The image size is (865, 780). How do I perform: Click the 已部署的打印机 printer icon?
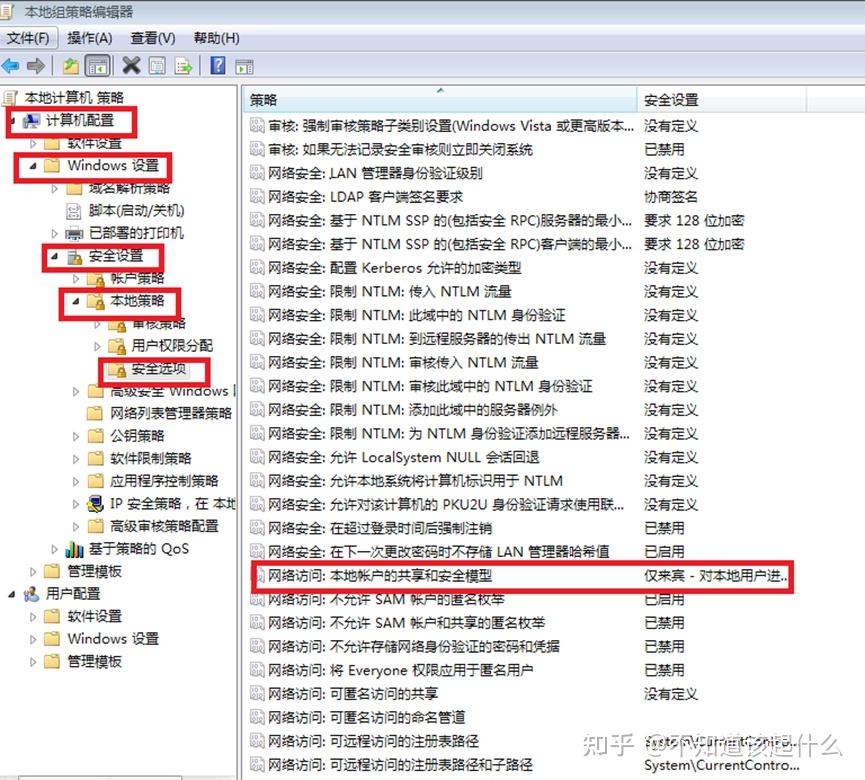pos(73,233)
